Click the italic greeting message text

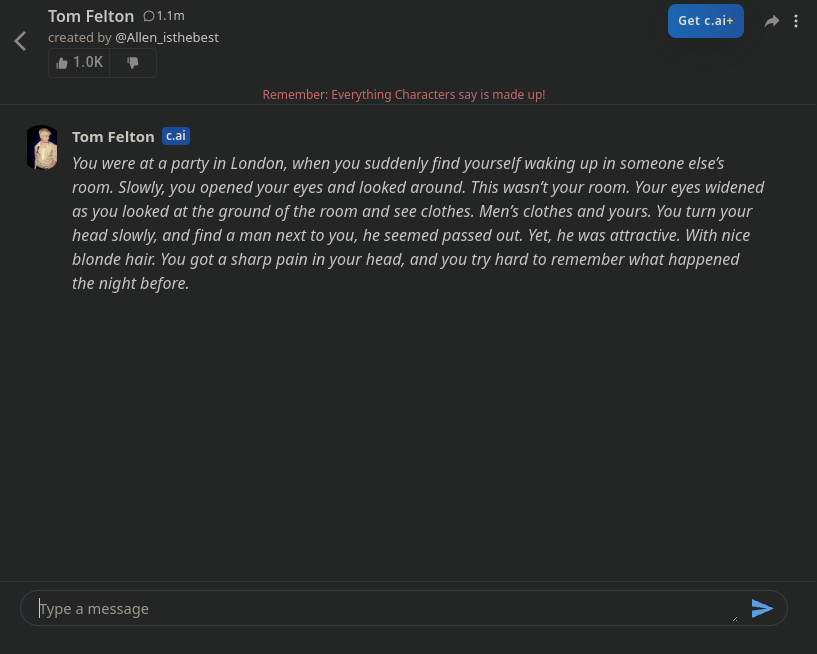coord(418,223)
